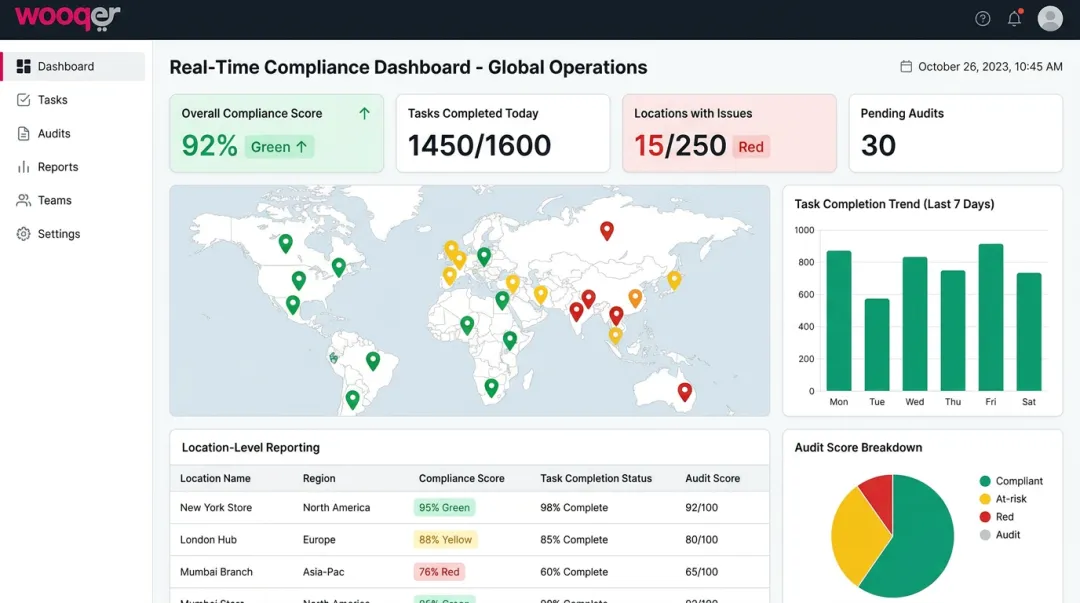Image resolution: width=1080 pixels, height=603 pixels.
Task: Click the Tuesday bar in completion trend chart
Action: [877, 345]
